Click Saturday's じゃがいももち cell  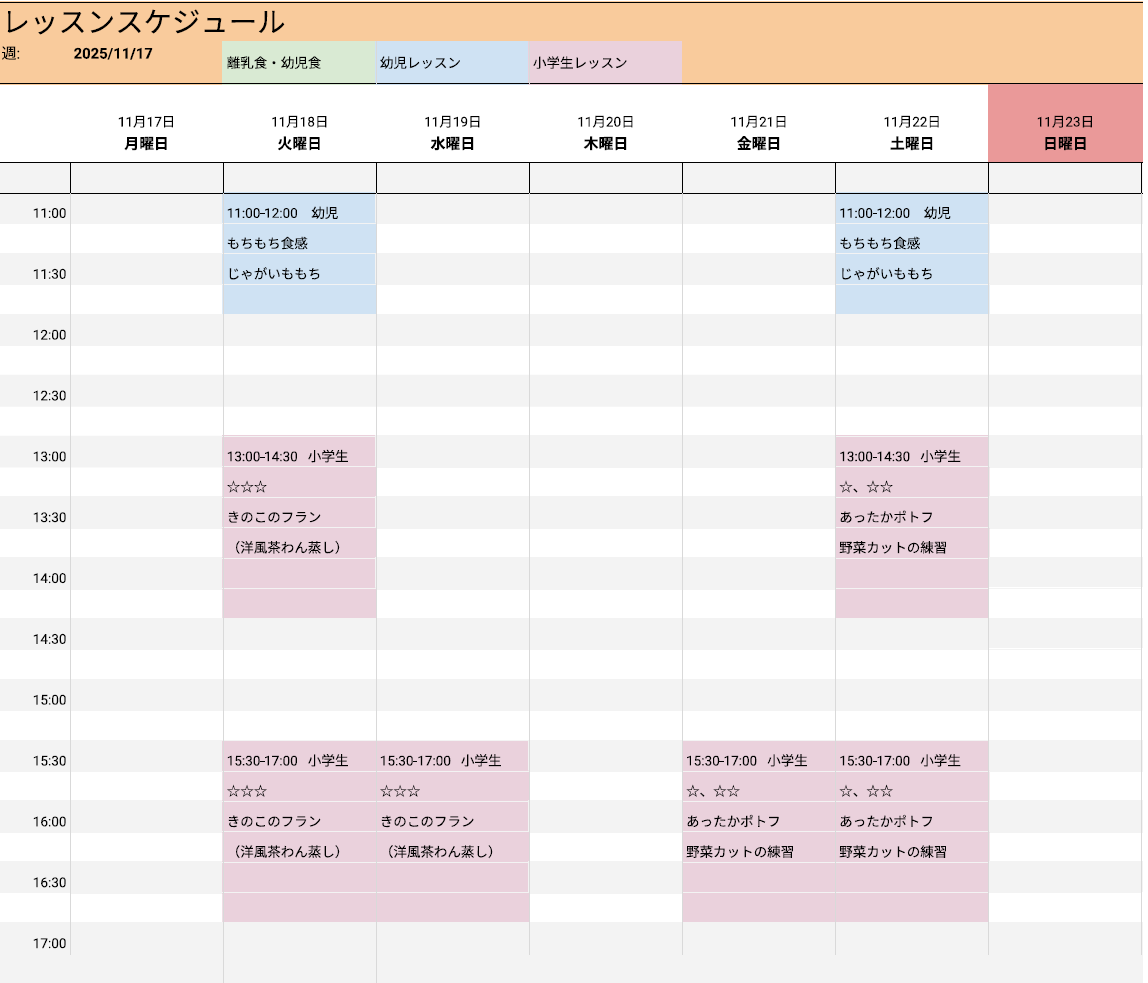tap(911, 273)
